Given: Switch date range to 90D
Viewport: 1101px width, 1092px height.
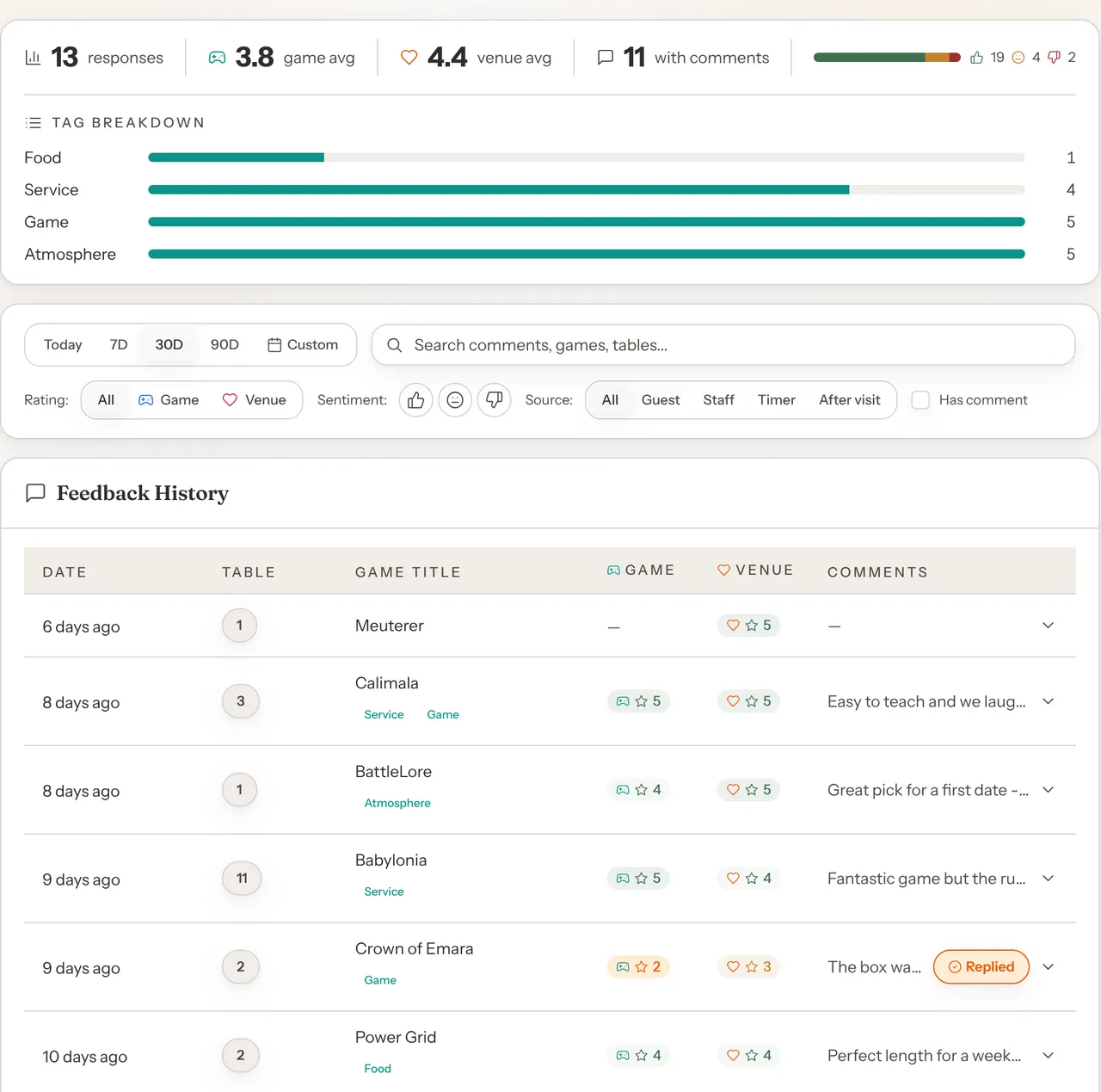Looking at the screenshot, I should 225,345.
